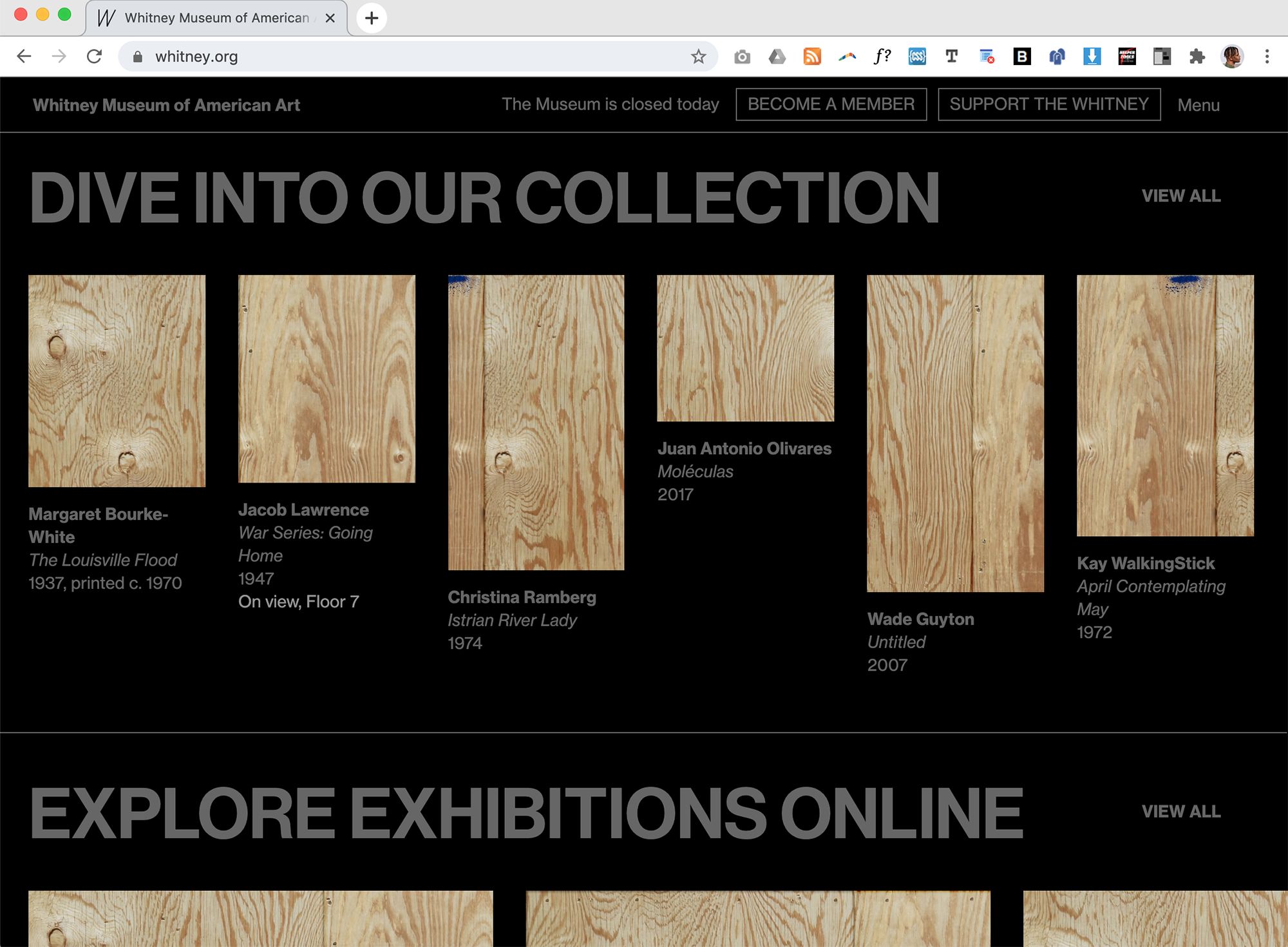Open the first online exhibition thumbnail
Screen dimensions: 1288x947
pyautogui.click(x=261, y=919)
